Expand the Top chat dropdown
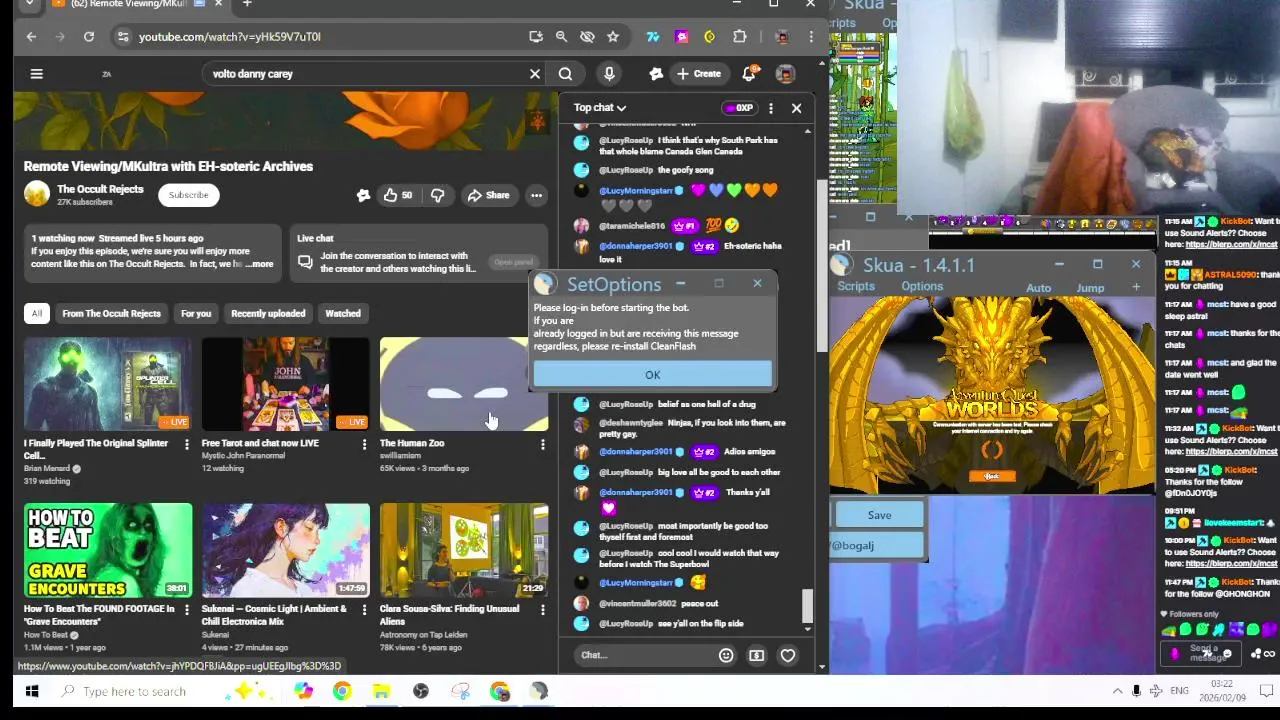 600,107
